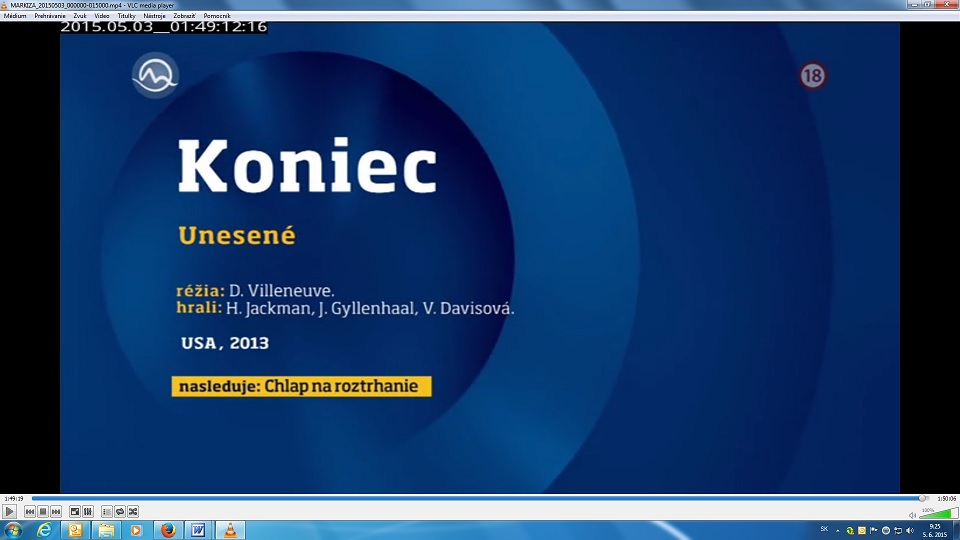The image size is (960, 540).
Task: Expand the Nástroje menu
Action: (154, 16)
